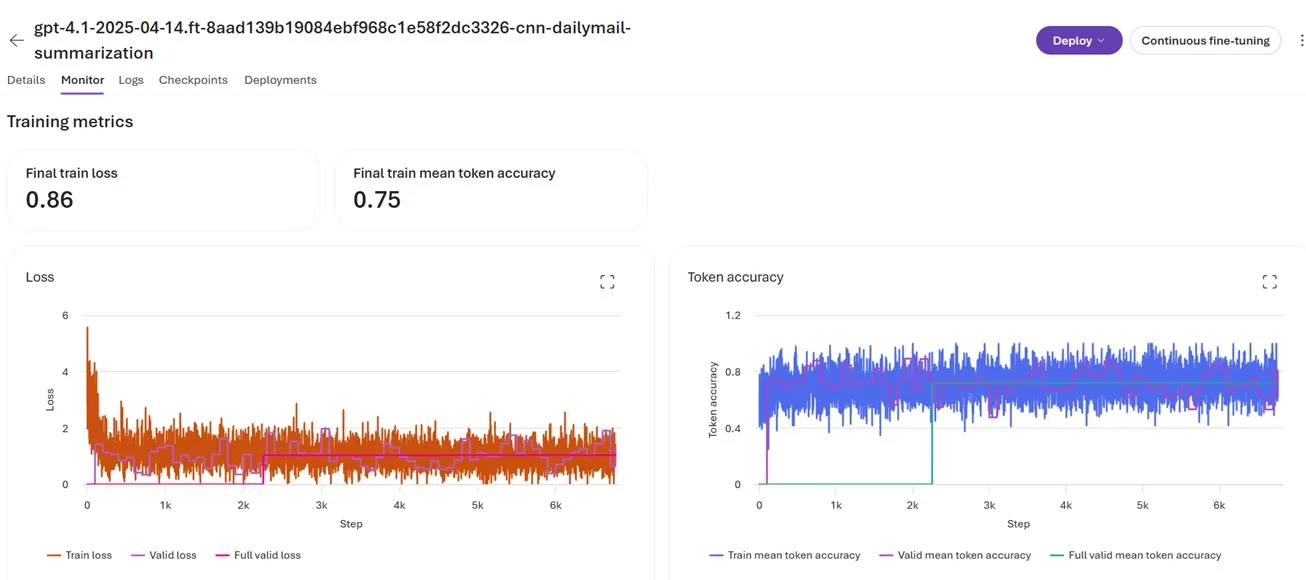
Task: Hide Full valid mean token accuracy series
Action: pyautogui.click(x=1135, y=555)
